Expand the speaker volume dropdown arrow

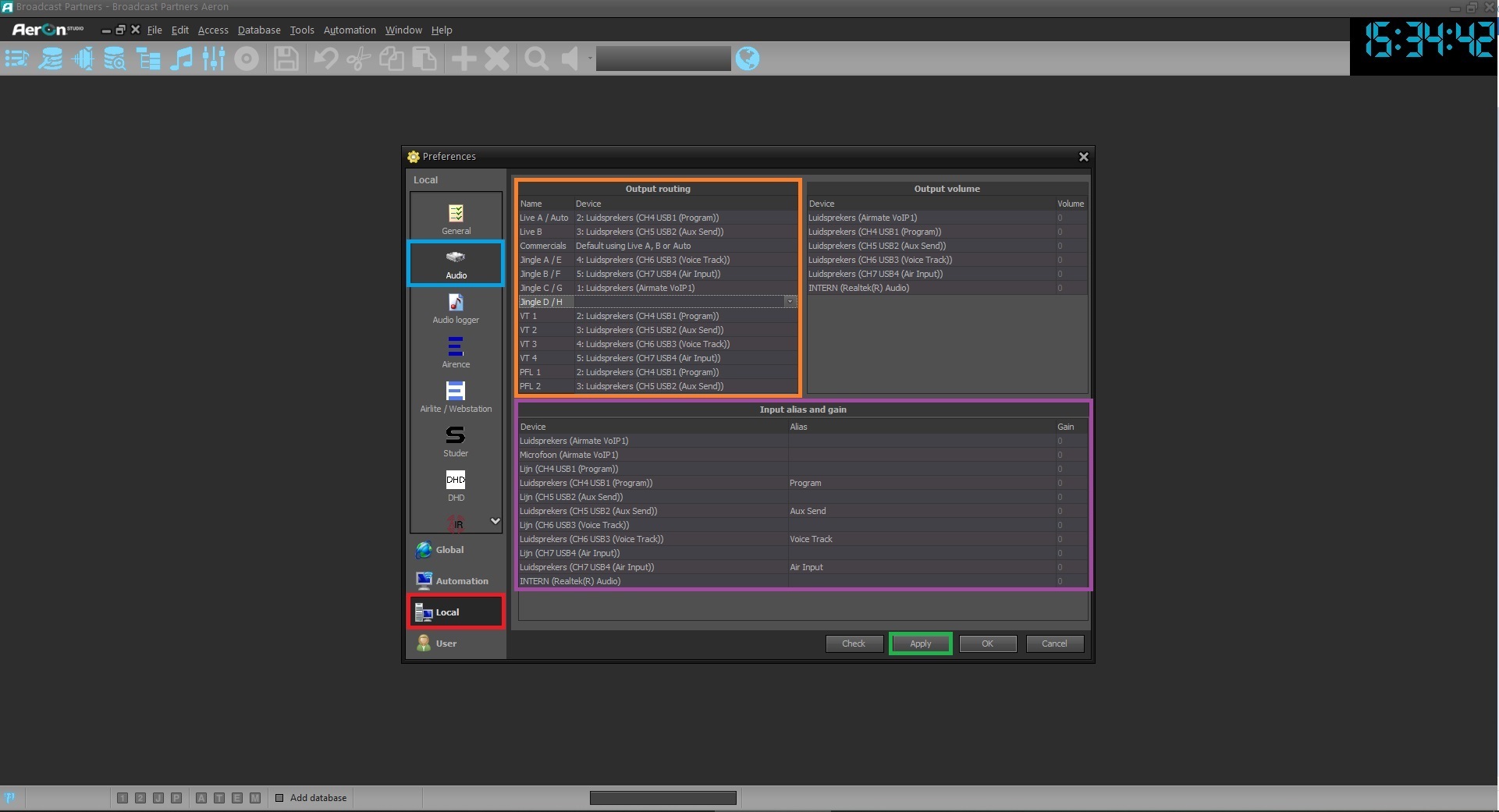[x=590, y=59]
